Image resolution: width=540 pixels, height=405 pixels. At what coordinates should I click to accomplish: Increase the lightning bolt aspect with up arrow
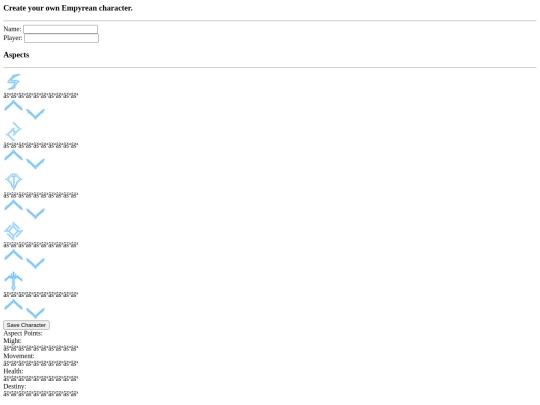coord(13,105)
